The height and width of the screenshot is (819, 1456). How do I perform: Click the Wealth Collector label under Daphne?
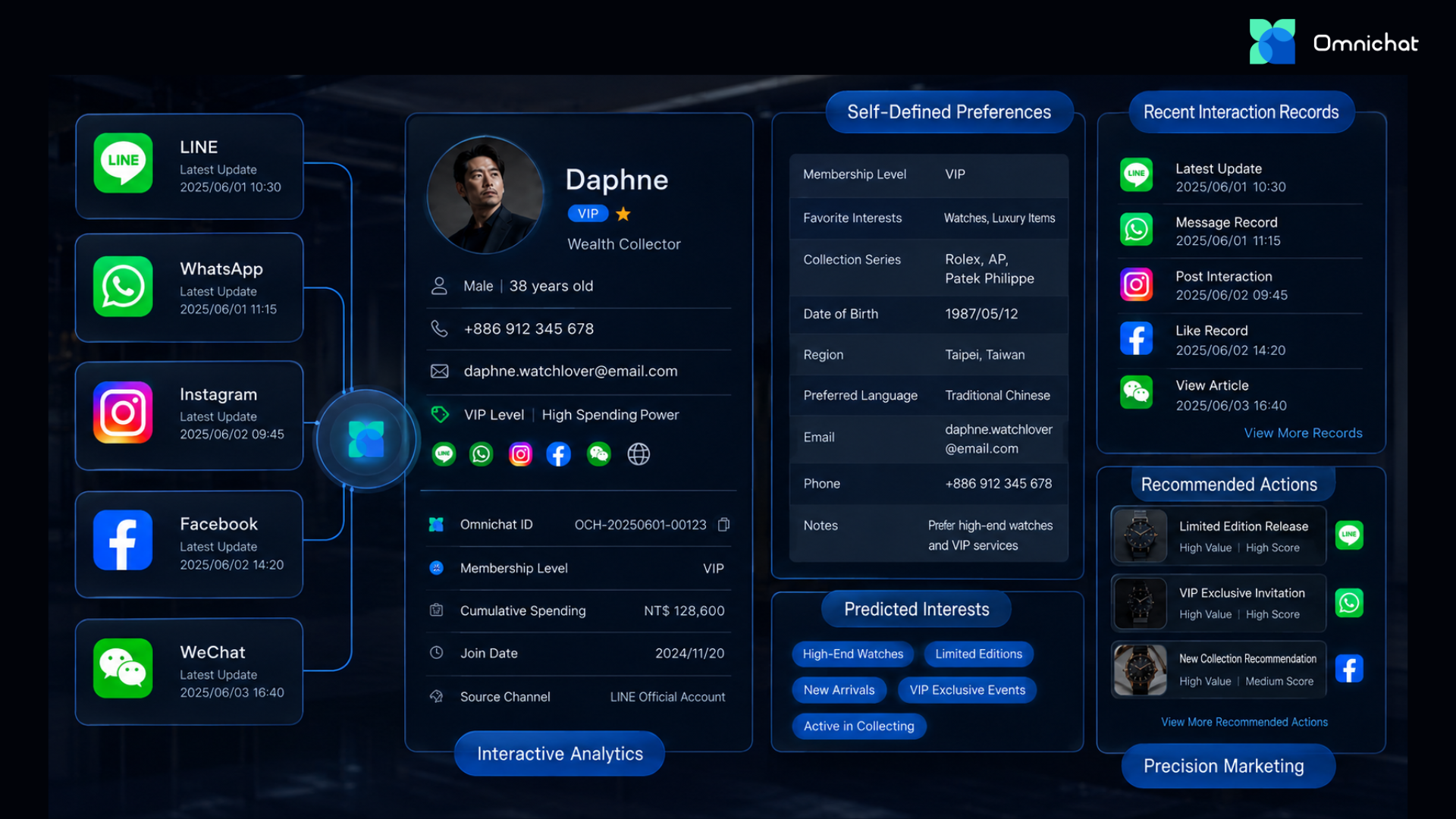tap(624, 244)
